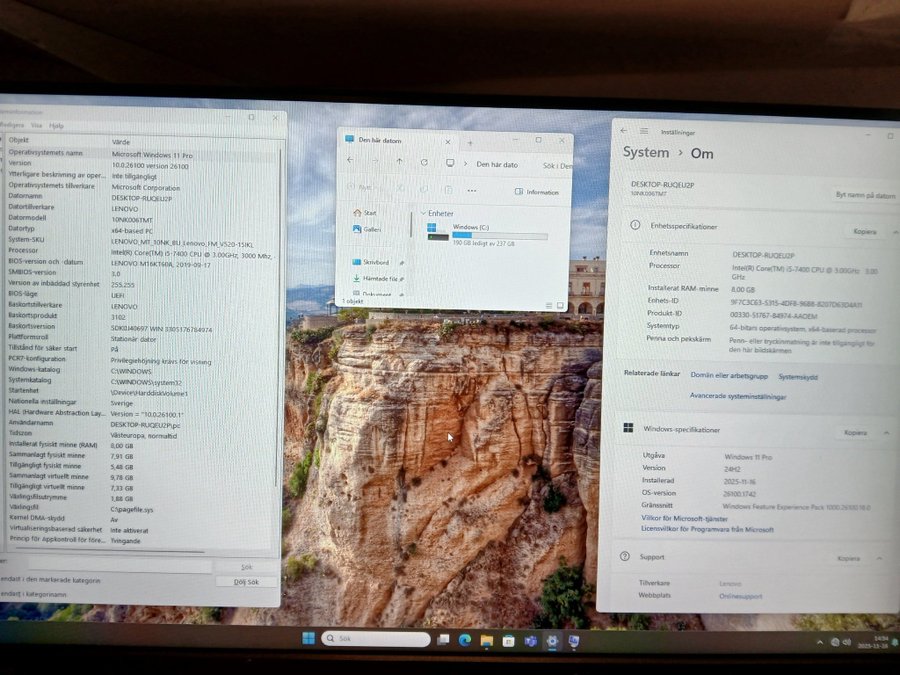Viewport: 900px width, 675px height.
Task: Collapse the Enheter group
Action: tap(424, 213)
